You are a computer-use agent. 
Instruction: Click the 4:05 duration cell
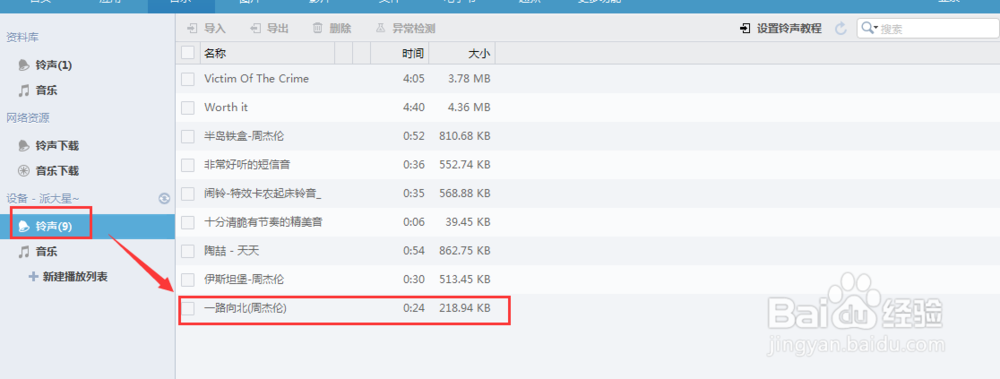(x=414, y=78)
